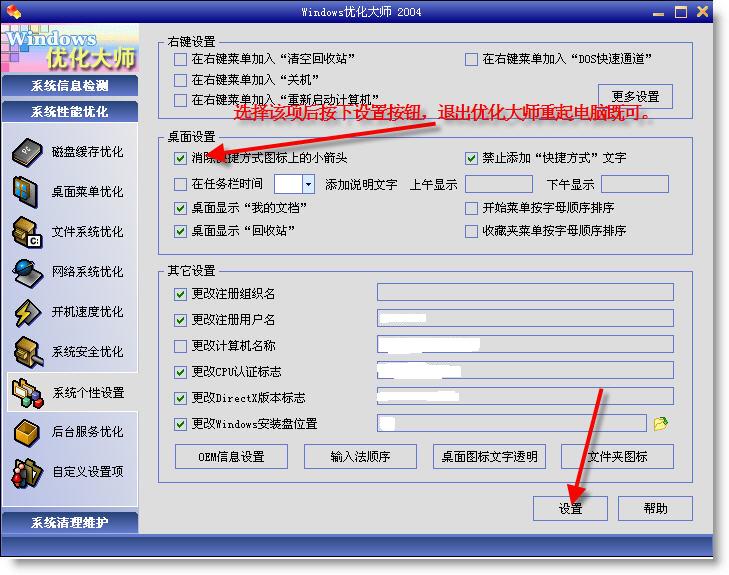Toggle 更改Windows安装盘位置 checkbox
The height and width of the screenshot is (575, 729).
[x=180, y=424]
